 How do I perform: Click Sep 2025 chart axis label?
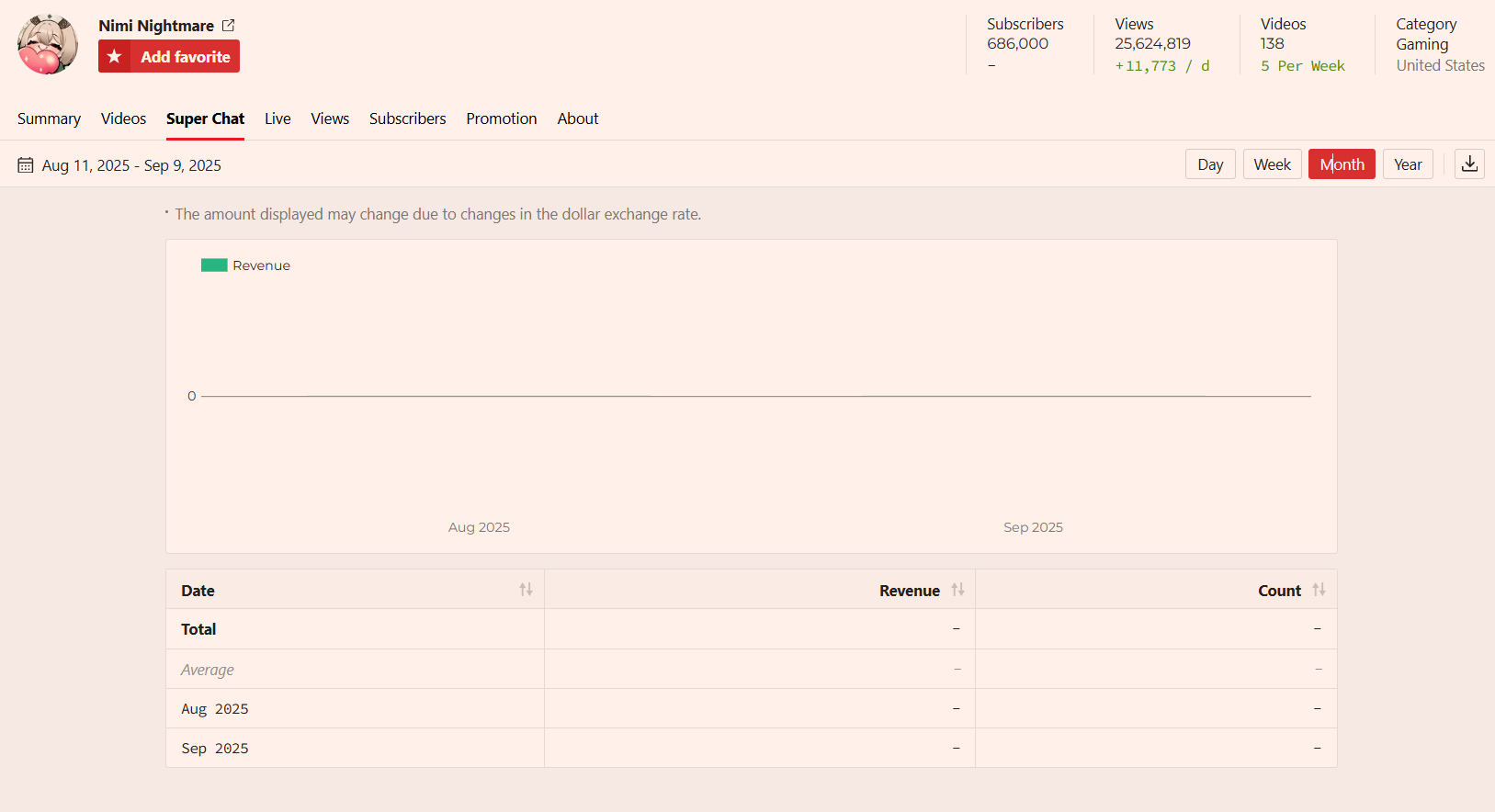pyautogui.click(x=1033, y=527)
